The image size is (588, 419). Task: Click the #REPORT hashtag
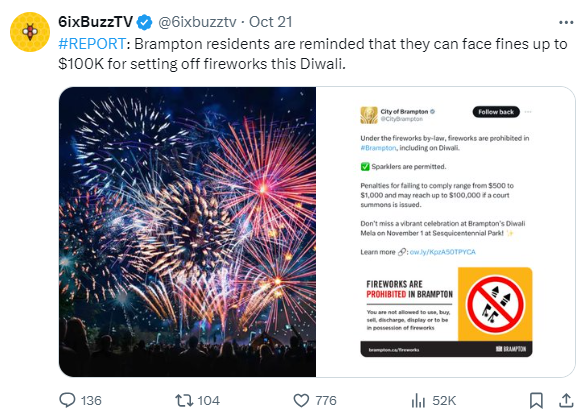point(92,44)
